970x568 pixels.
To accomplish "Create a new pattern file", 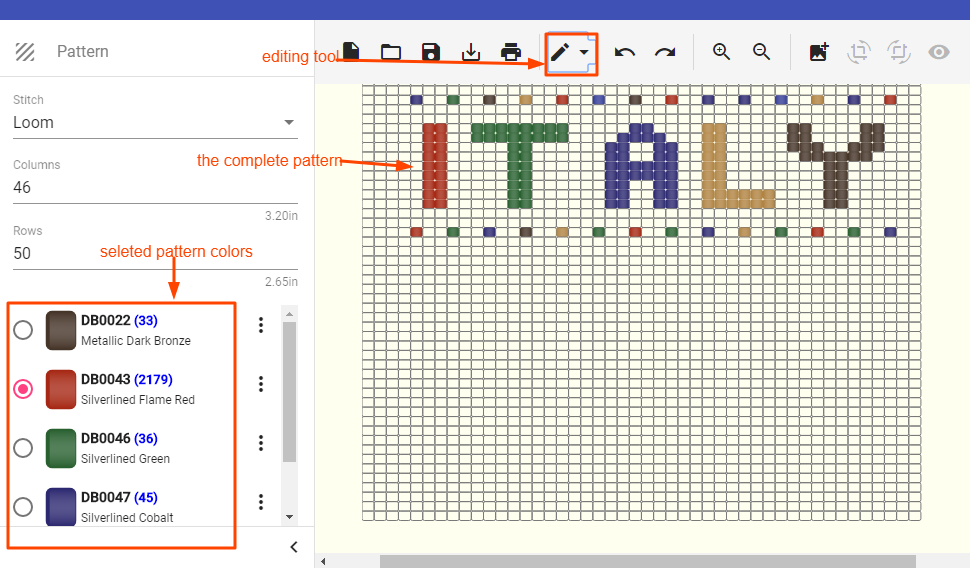I will click(x=351, y=52).
